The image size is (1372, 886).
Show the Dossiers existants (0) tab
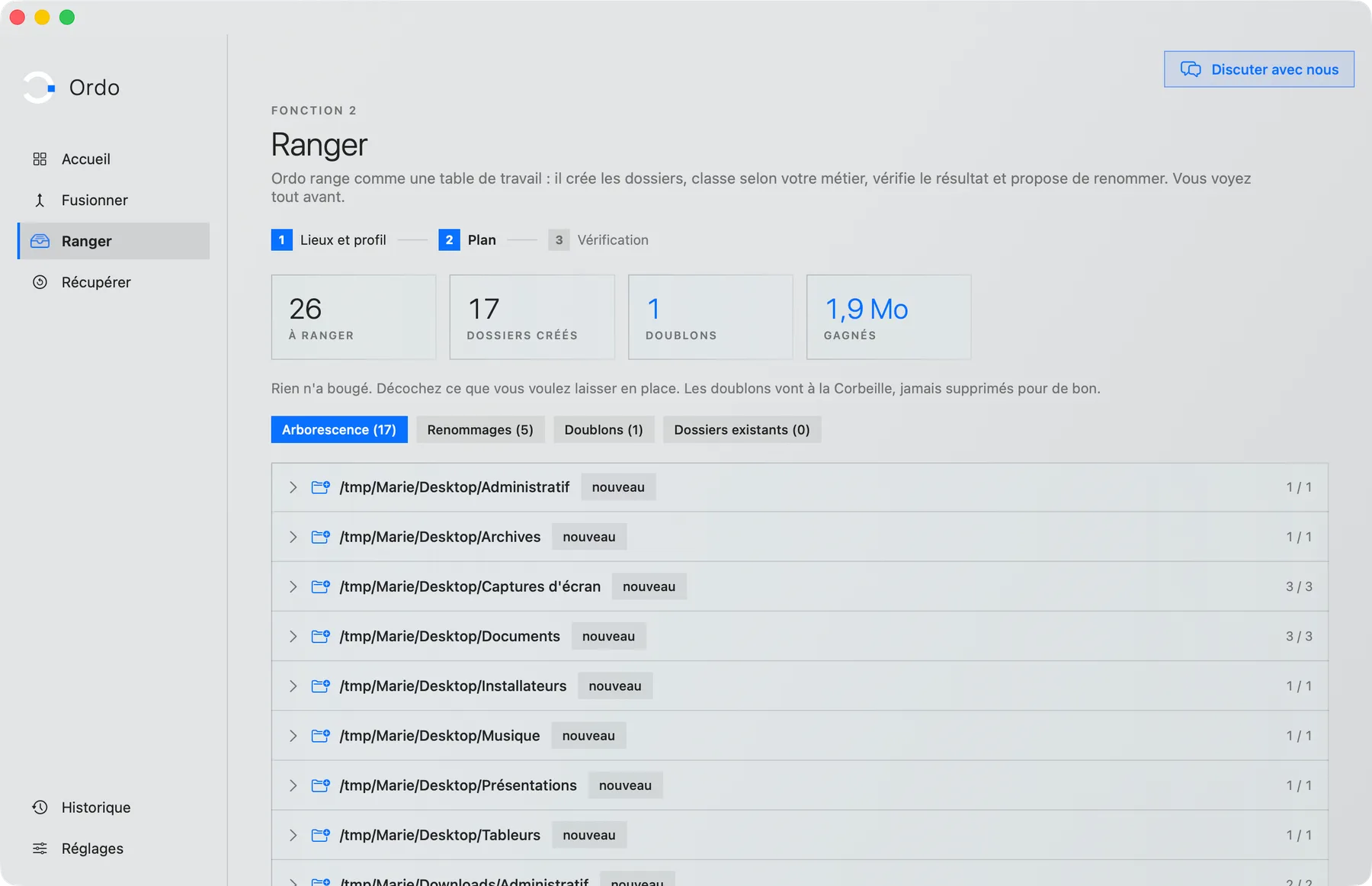click(742, 429)
